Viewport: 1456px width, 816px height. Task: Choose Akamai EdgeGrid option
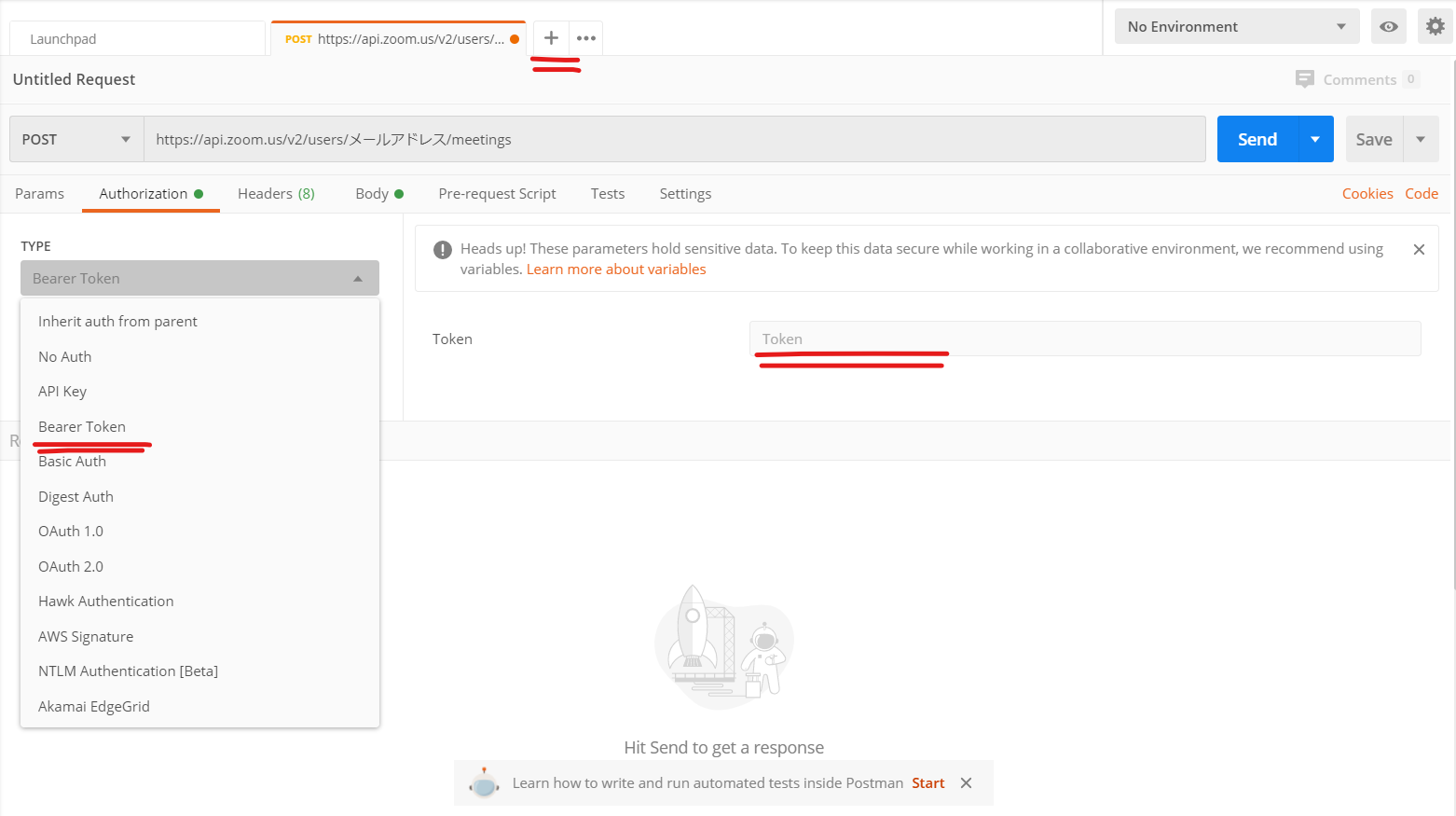pyautogui.click(x=199, y=706)
